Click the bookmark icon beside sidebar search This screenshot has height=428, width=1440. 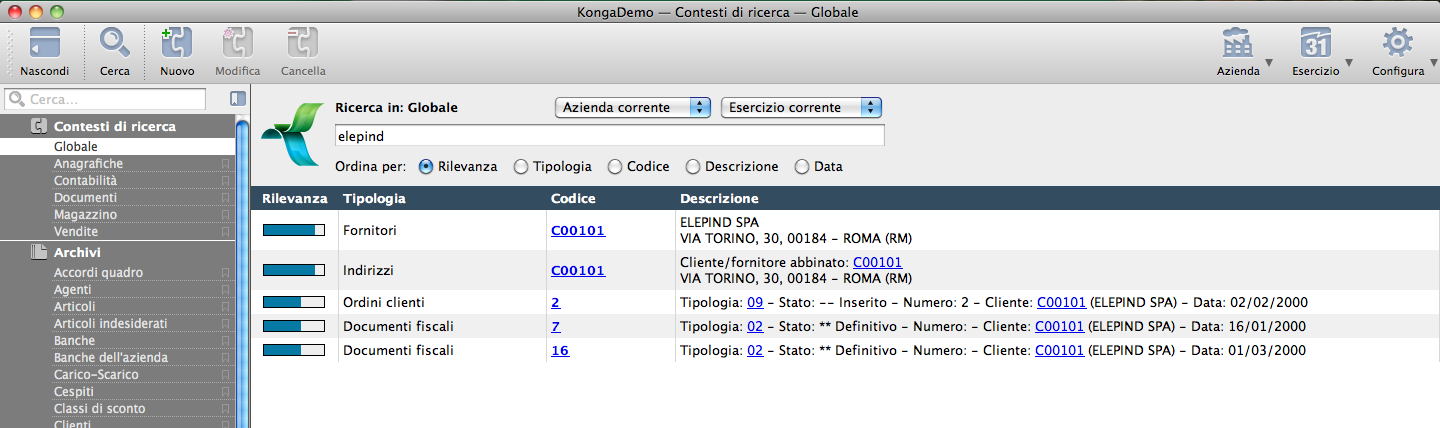tap(237, 99)
